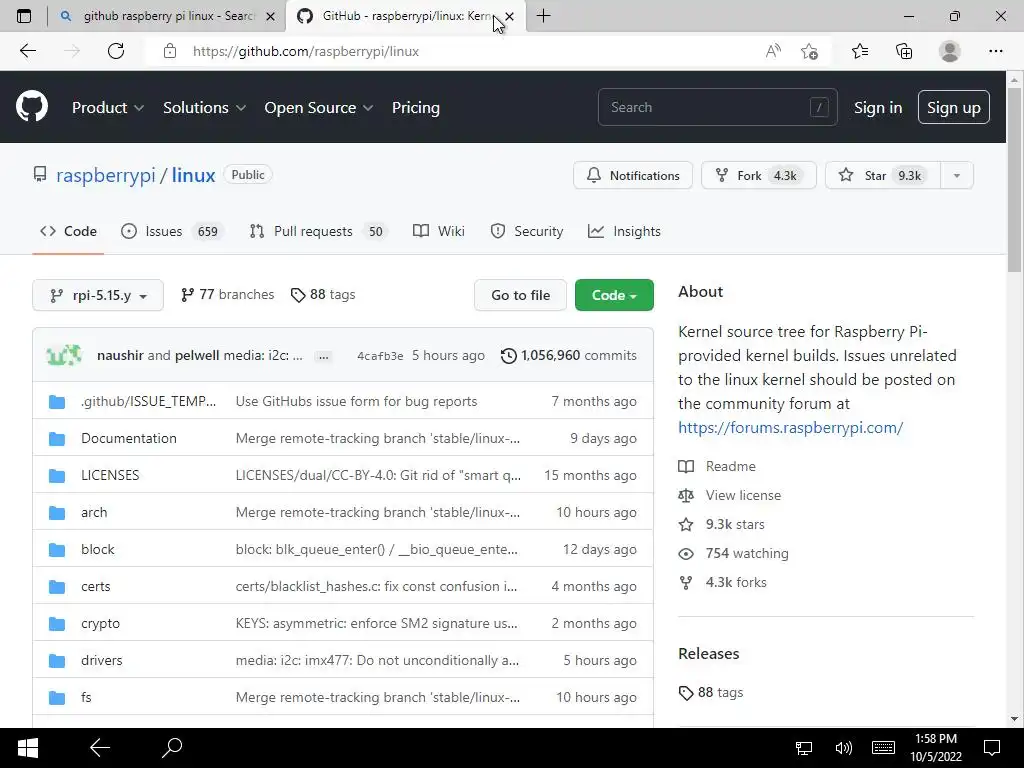
Task: Open the Wiki tab
Action: pyautogui.click(x=439, y=231)
